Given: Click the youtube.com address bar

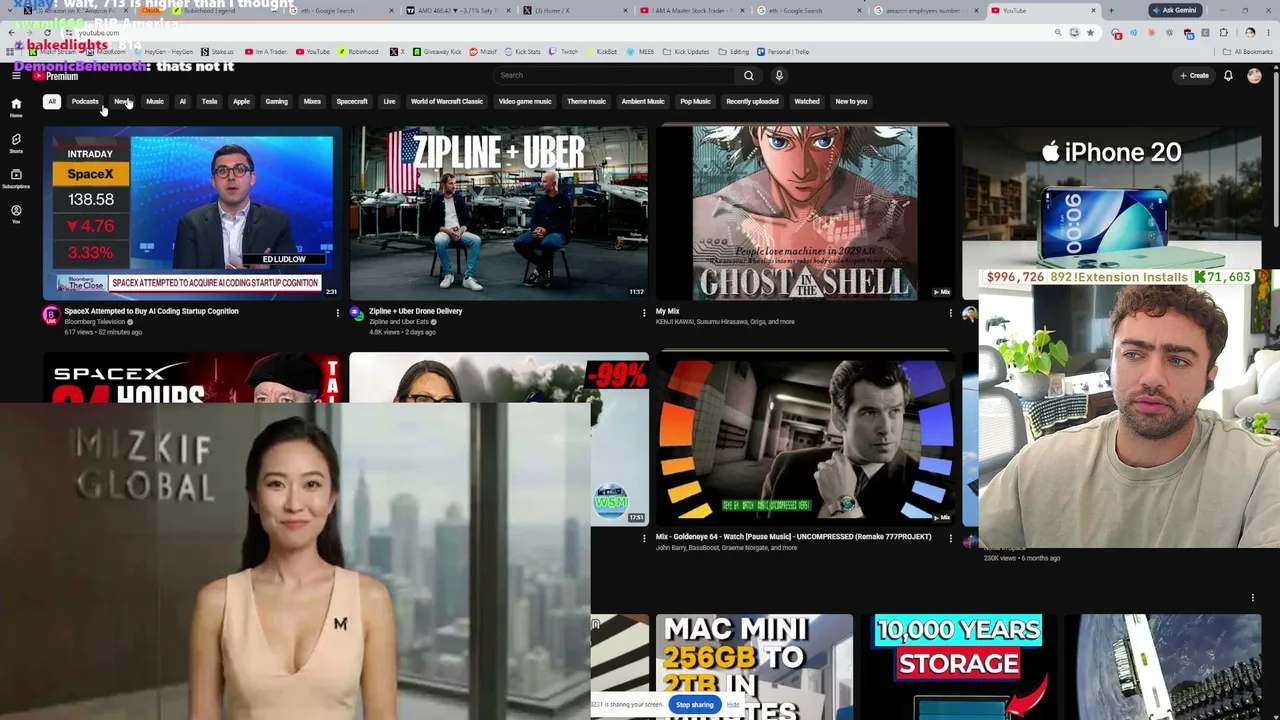Looking at the screenshot, I should click(560, 33).
